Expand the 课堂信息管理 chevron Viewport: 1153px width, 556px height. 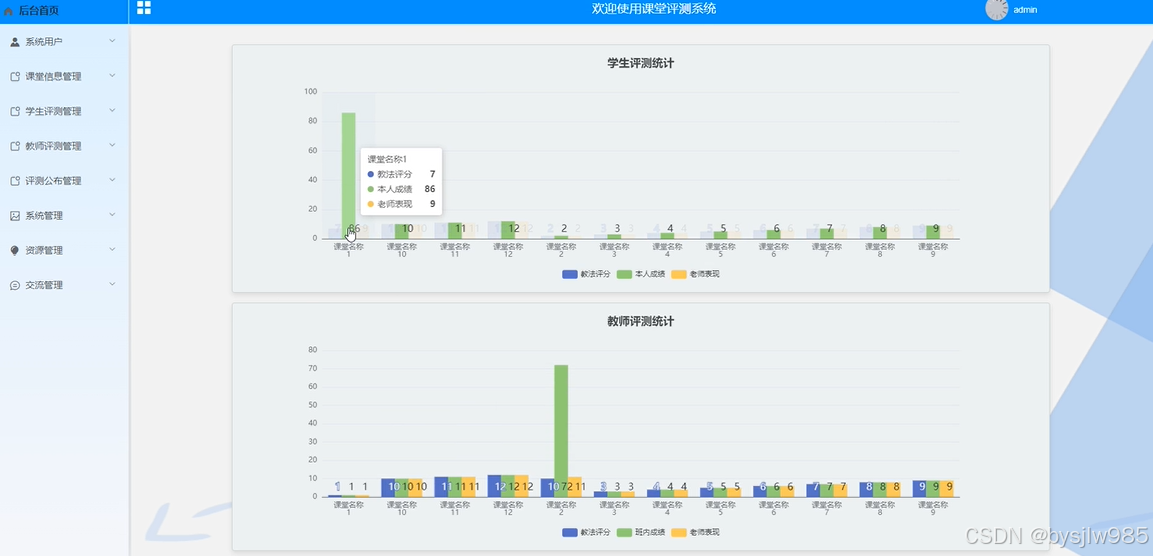point(113,75)
